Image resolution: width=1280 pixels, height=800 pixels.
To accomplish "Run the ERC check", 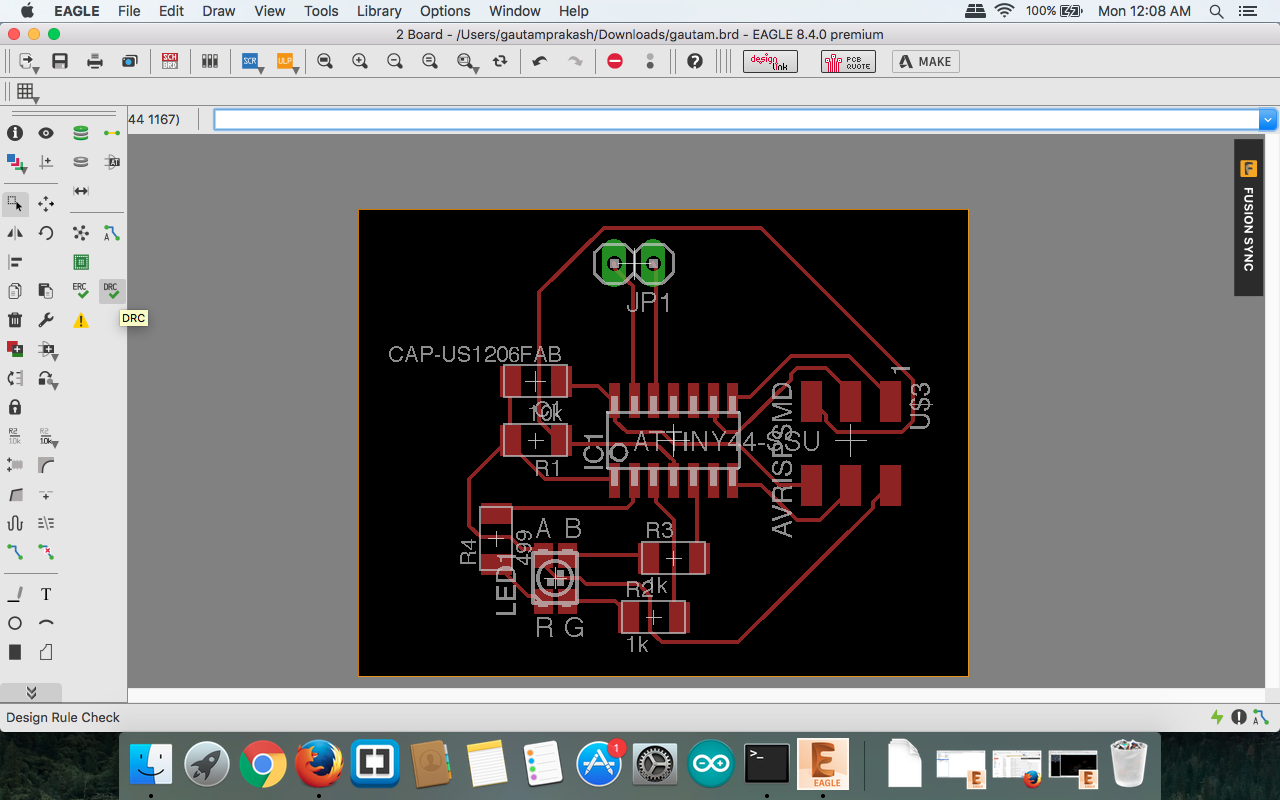I will pyautogui.click(x=81, y=291).
